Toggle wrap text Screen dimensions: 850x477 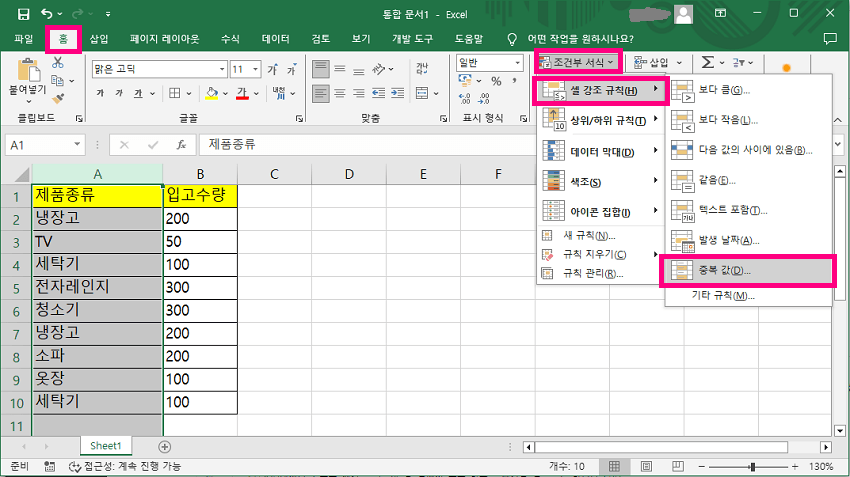[x=422, y=68]
